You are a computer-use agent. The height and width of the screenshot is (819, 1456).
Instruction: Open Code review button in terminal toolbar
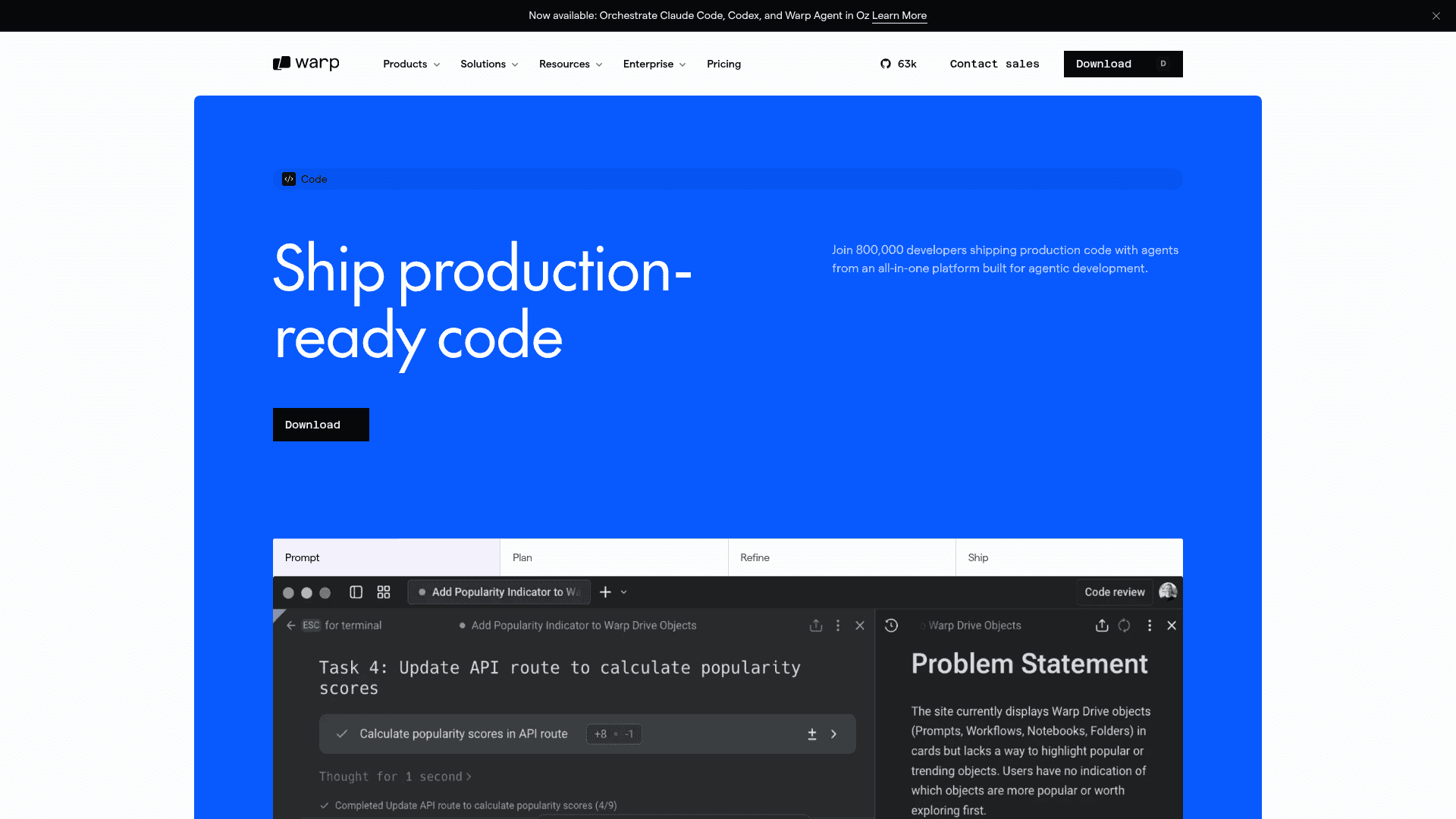[x=1115, y=592]
